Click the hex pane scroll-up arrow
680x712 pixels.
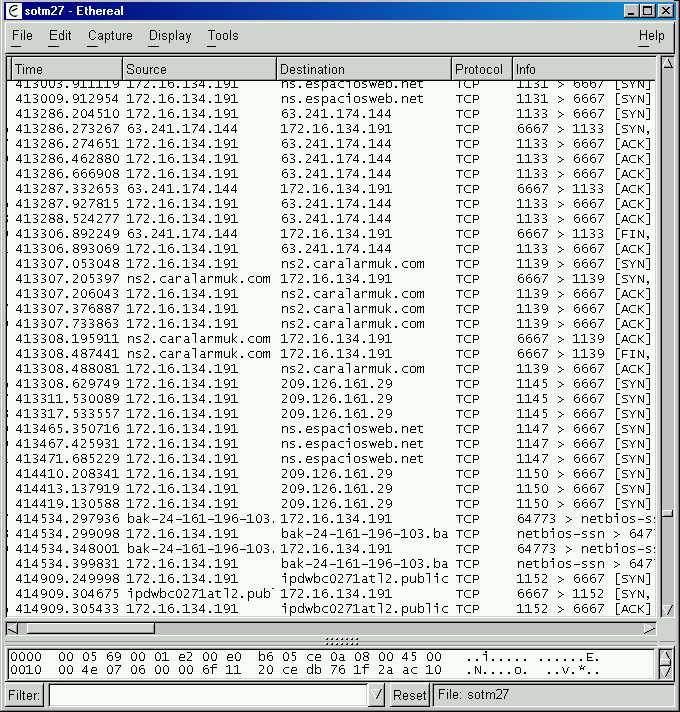click(x=665, y=657)
